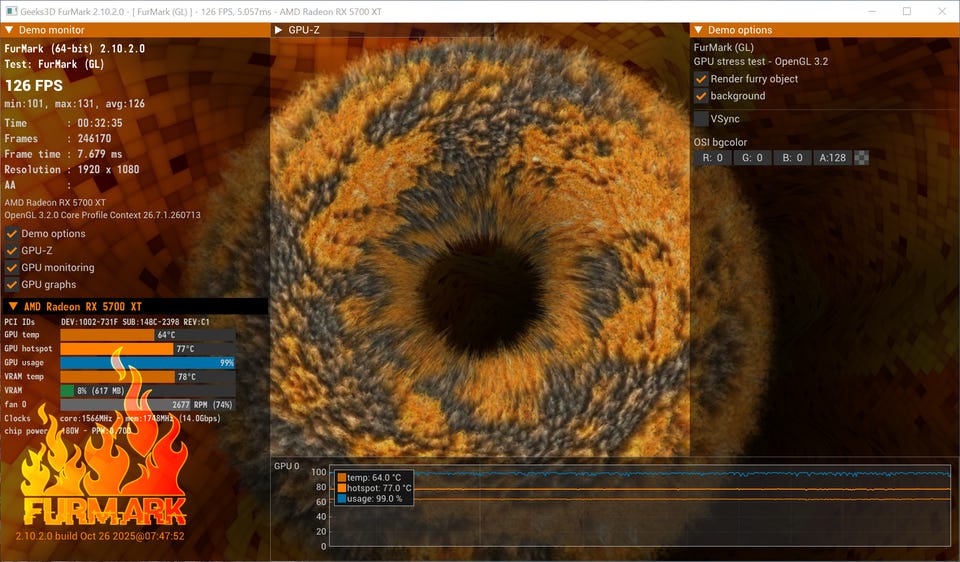This screenshot has height=562, width=960.
Task: Click the R: 0 color value field
Action: click(x=713, y=158)
